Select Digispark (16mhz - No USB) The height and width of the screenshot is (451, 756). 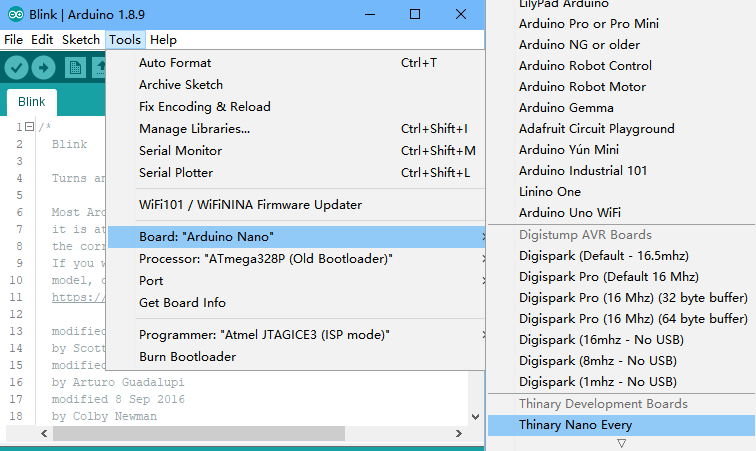pos(621,340)
